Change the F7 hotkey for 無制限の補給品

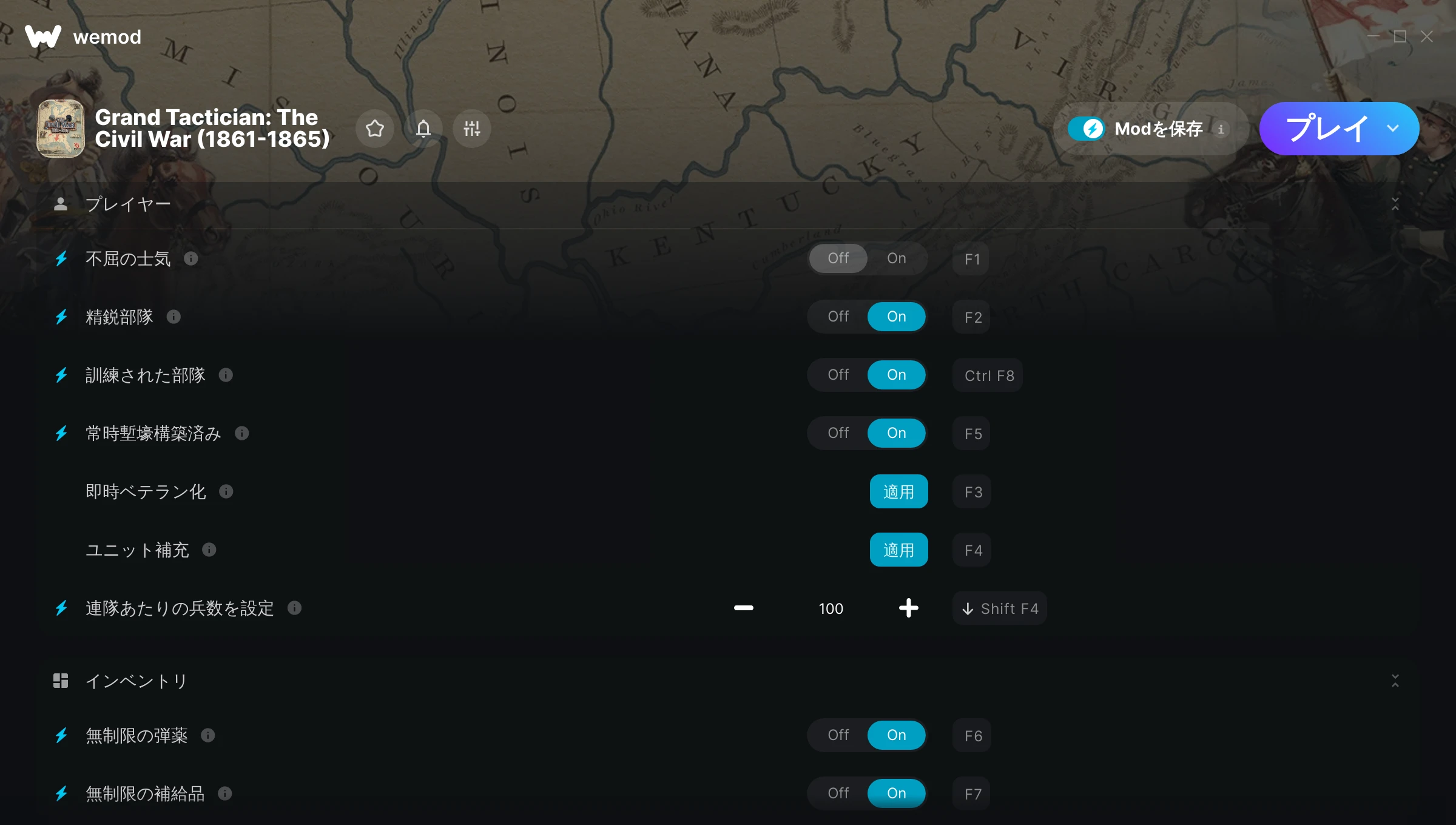click(972, 794)
